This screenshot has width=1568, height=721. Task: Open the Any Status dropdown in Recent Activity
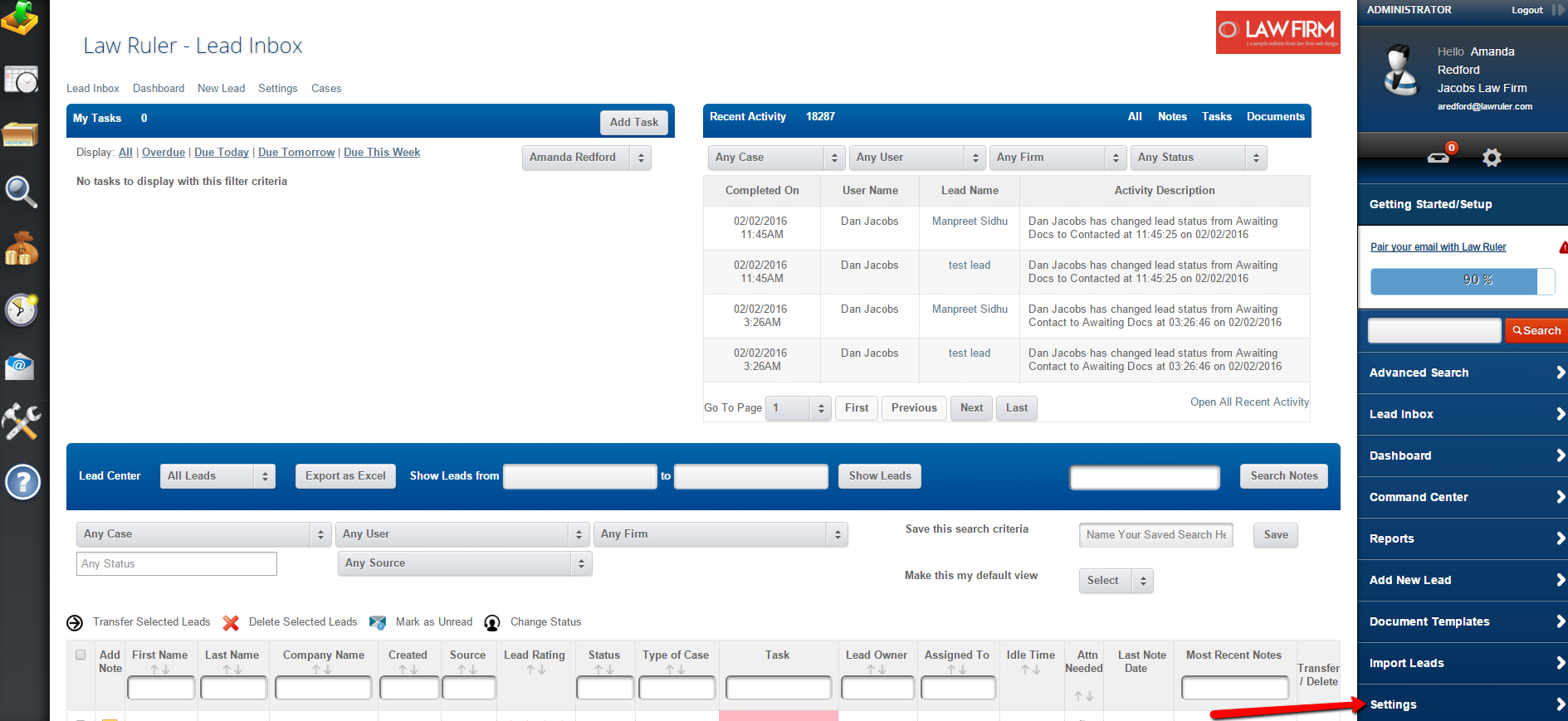click(x=1199, y=158)
